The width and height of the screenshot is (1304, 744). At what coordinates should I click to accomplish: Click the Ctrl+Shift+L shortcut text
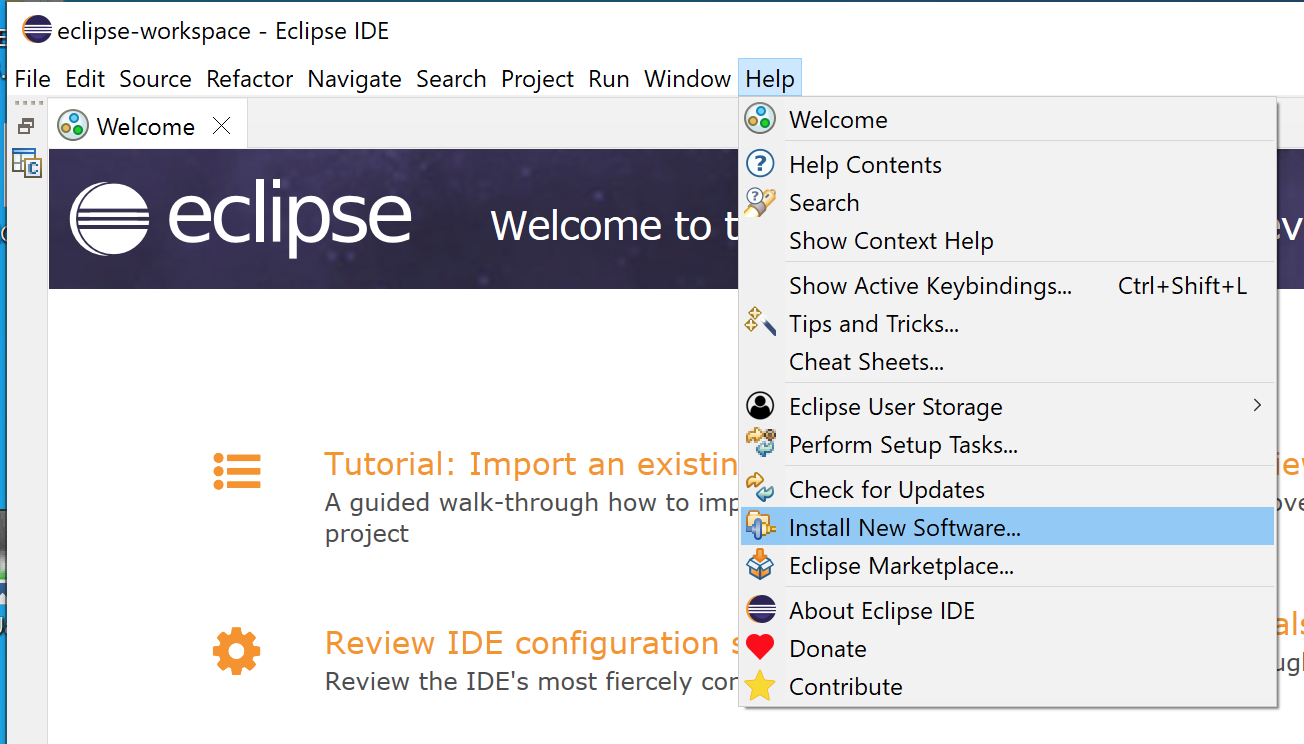(x=1182, y=286)
